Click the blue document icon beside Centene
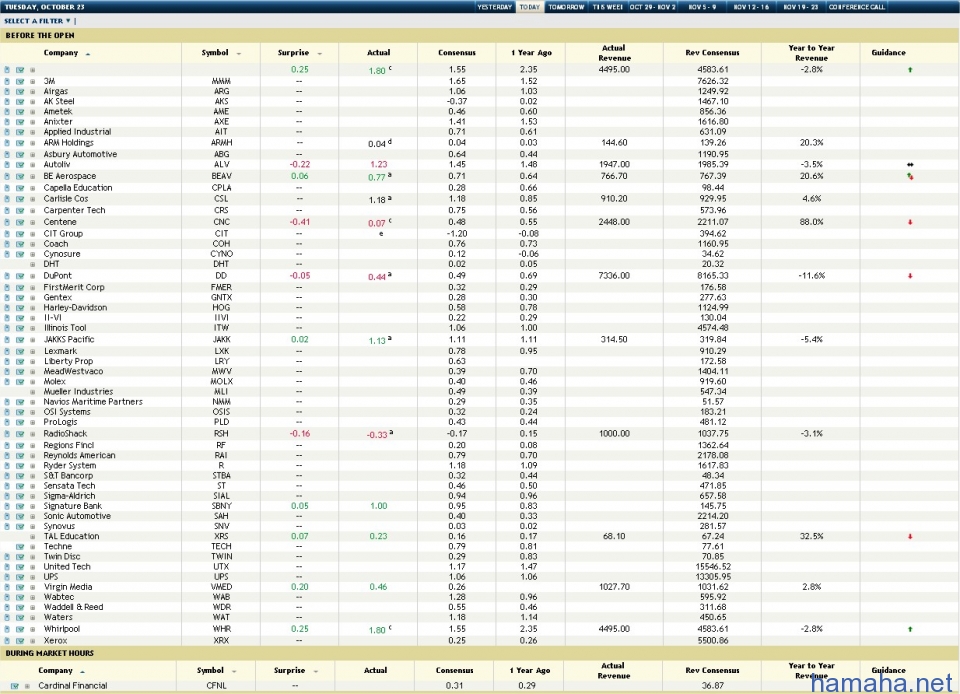Image resolution: width=960 pixels, height=694 pixels. click(7, 222)
